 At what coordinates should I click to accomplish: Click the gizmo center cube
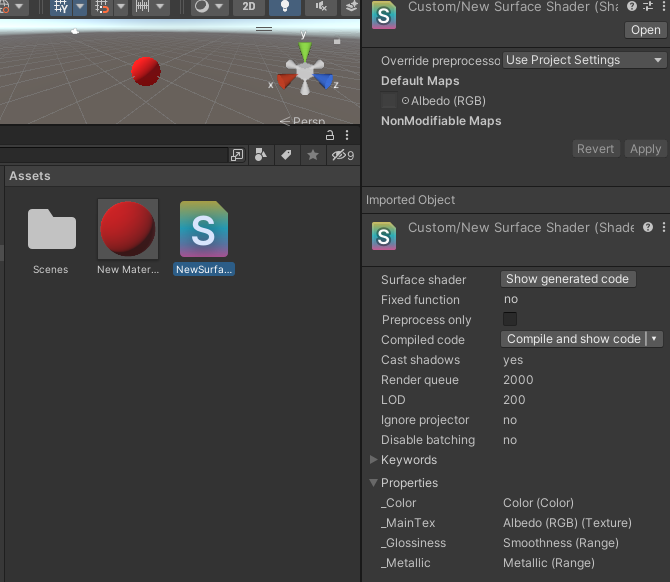pos(305,72)
